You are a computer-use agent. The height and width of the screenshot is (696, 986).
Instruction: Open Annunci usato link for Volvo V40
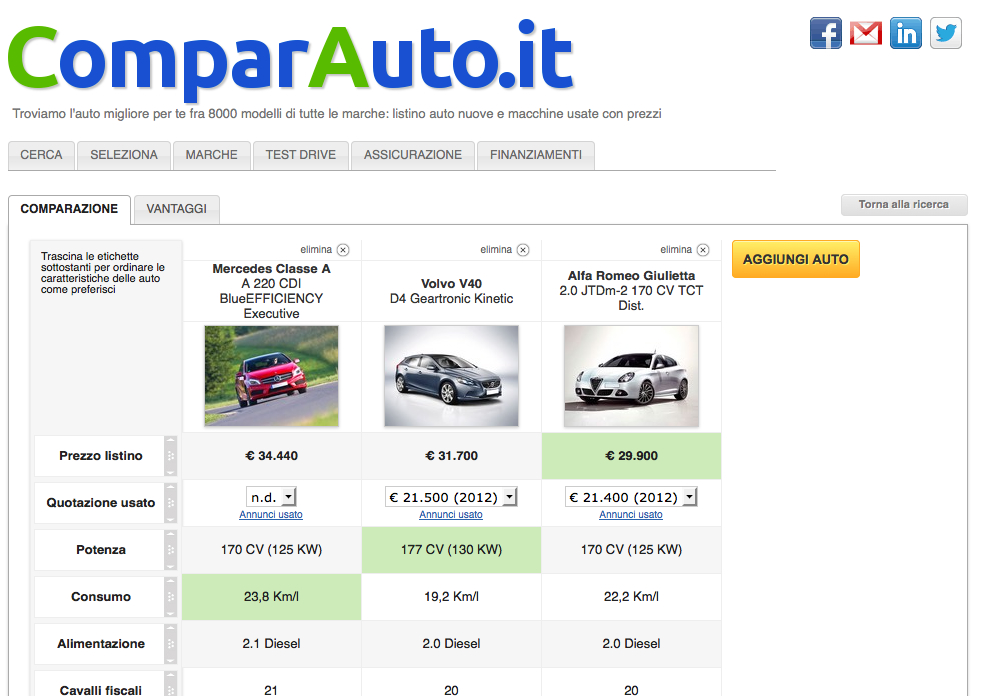click(x=451, y=515)
